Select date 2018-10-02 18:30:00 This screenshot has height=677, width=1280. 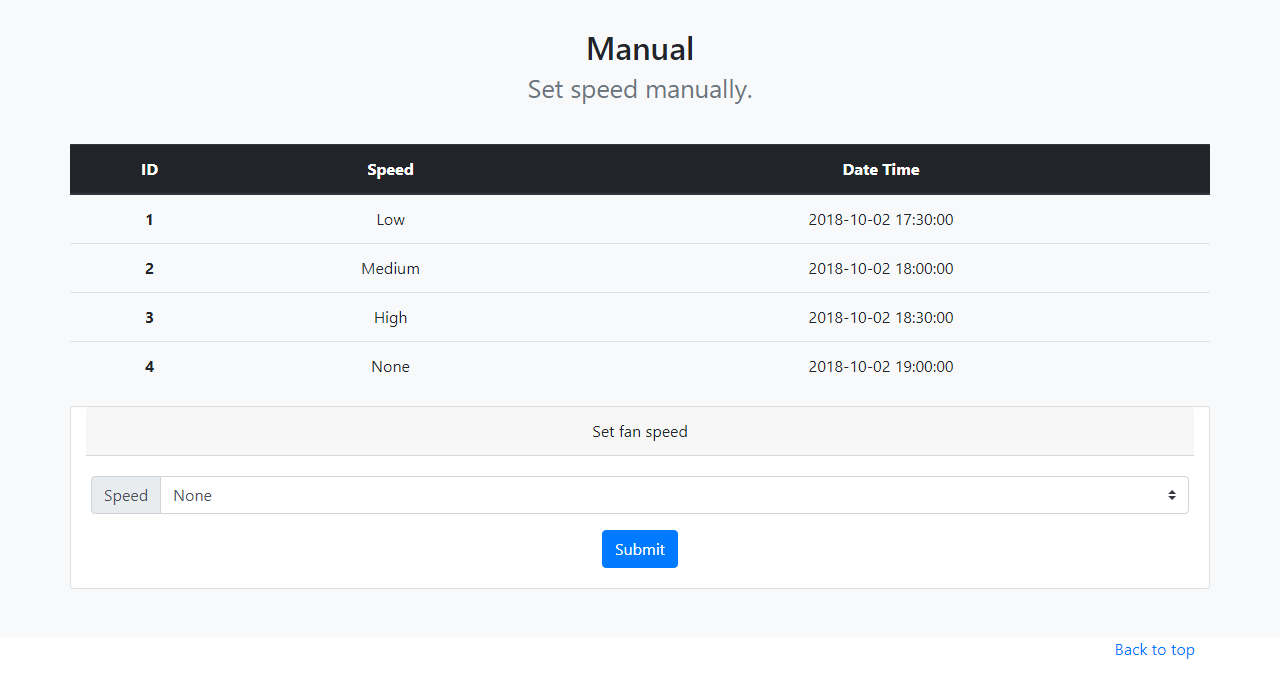tap(881, 317)
